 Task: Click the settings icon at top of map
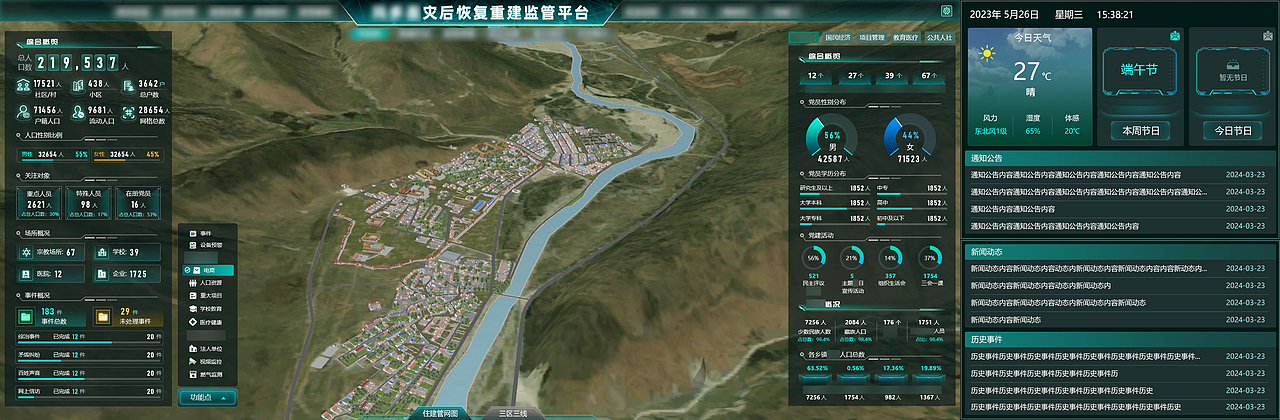946,11
